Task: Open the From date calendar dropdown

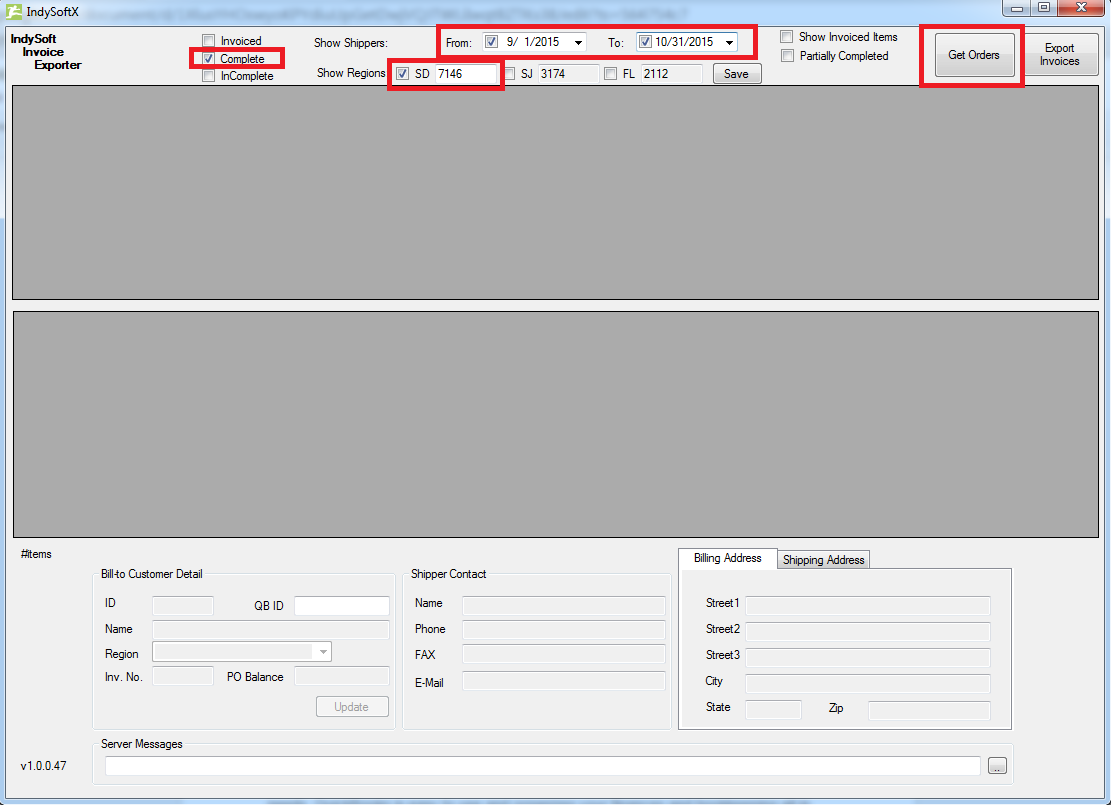Action: (578, 43)
